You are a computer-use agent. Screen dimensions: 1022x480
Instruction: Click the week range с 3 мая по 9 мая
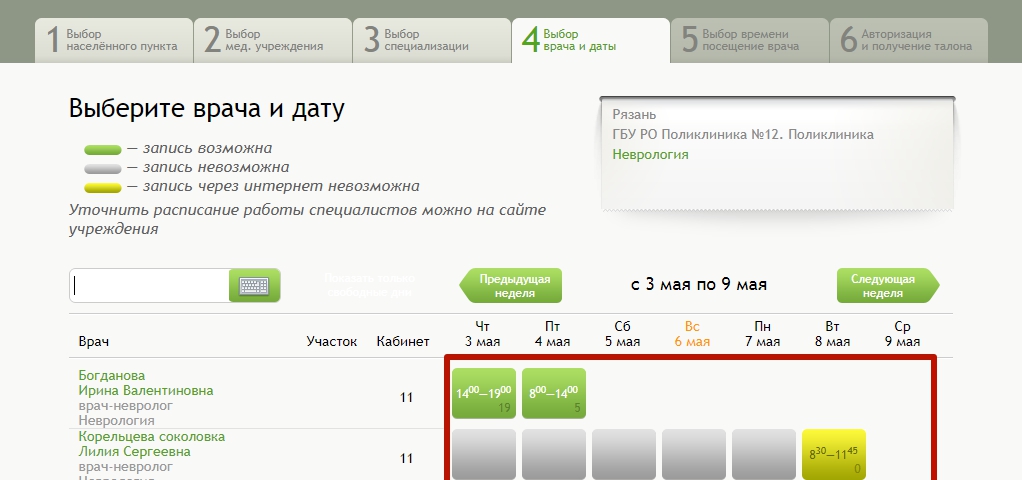point(699,284)
